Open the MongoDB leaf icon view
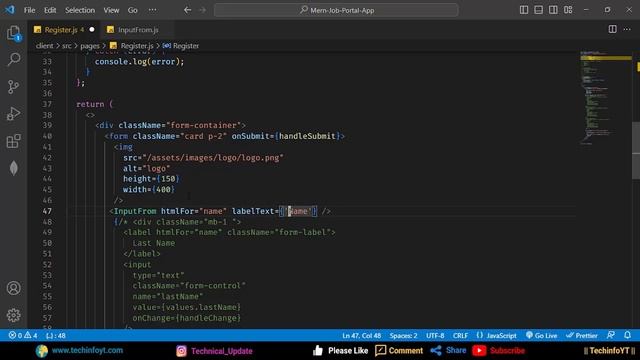The image size is (640, 360). point(13,168)
